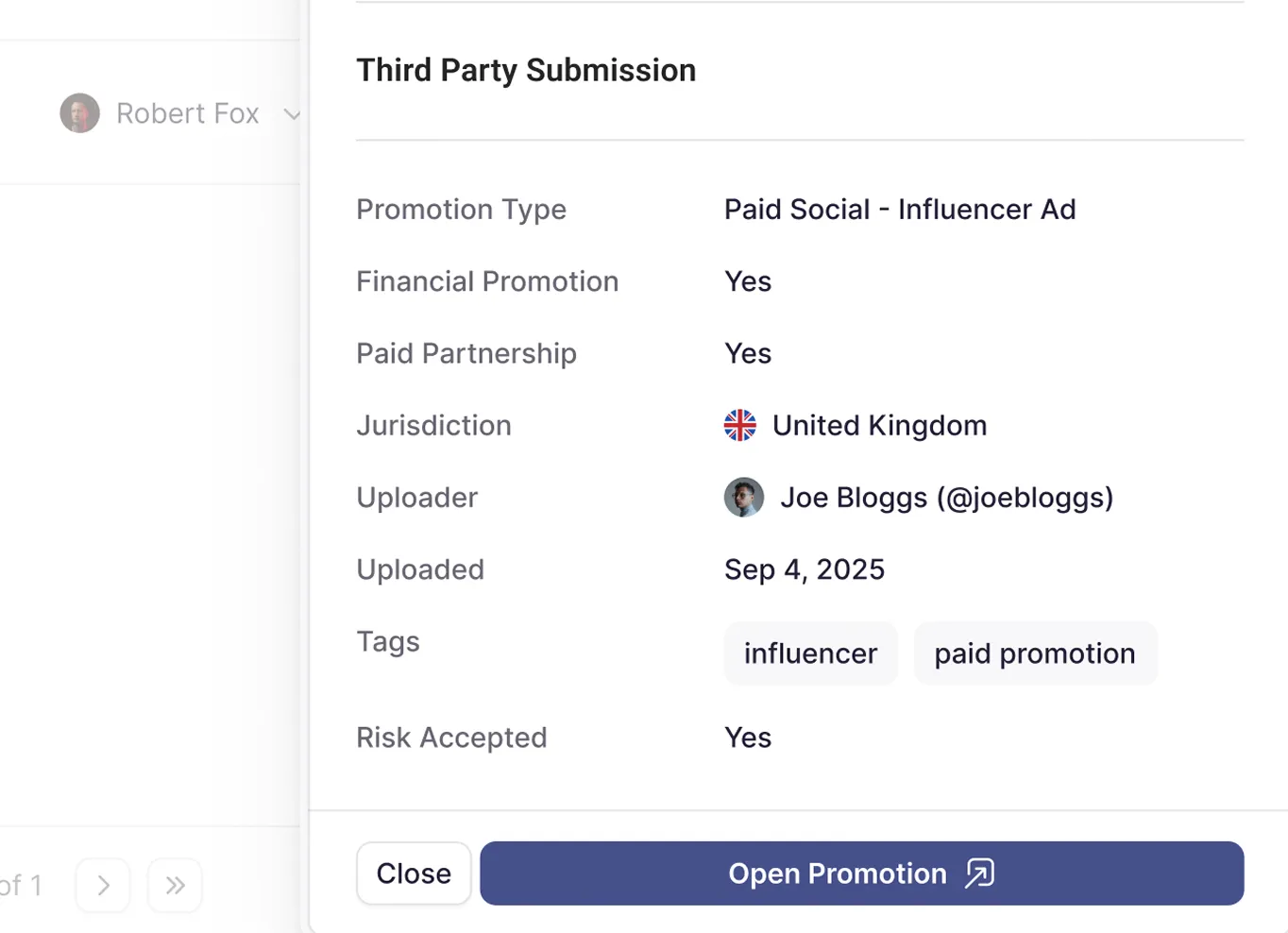Click the Joe Bloggs (@joebloggs) uploader name
Viewport: 1288px width, 933px height.
[x=946, y=498]
